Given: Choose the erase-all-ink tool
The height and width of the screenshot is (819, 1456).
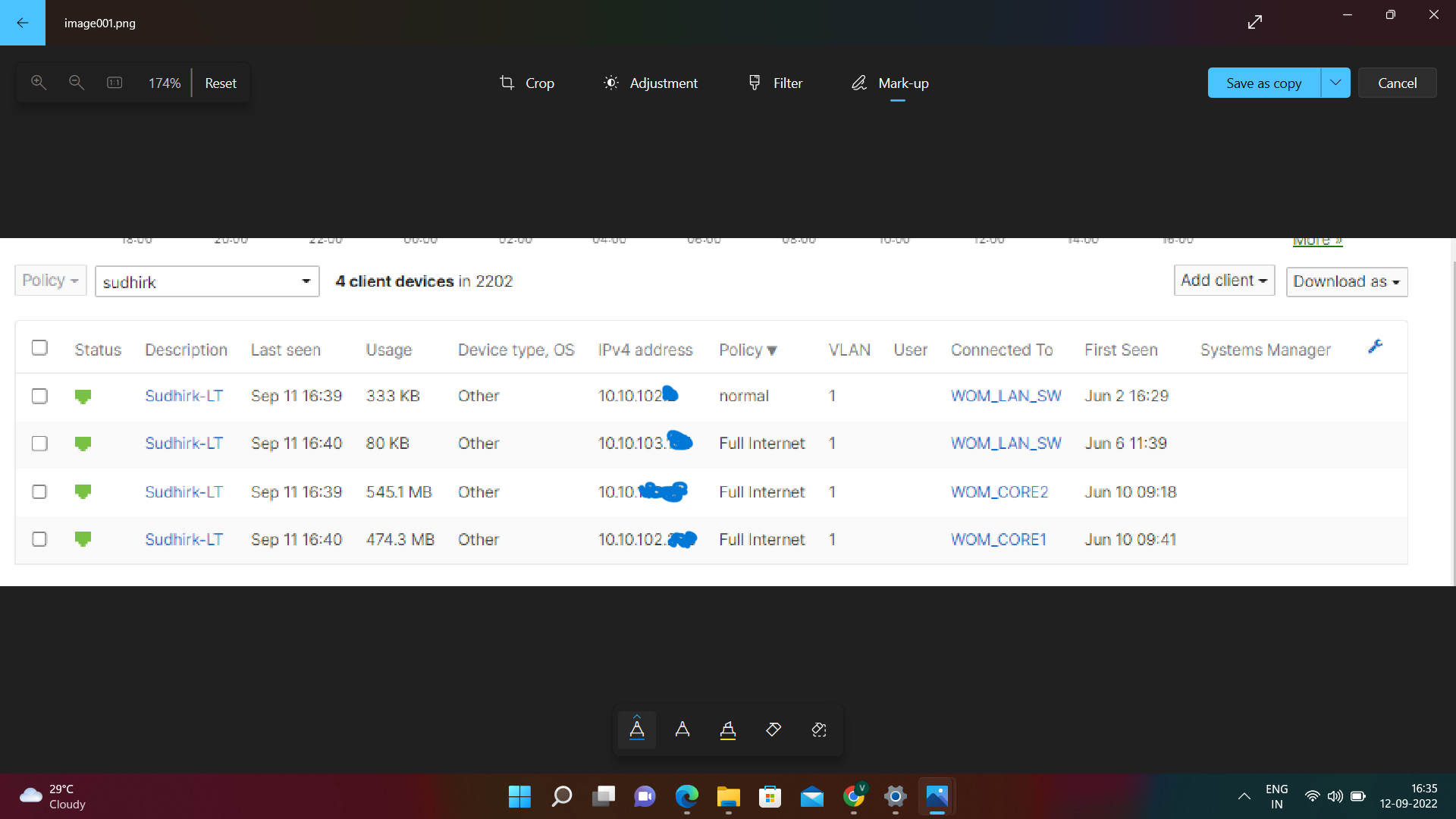Looking at the screenshot, I should [819, 730].
